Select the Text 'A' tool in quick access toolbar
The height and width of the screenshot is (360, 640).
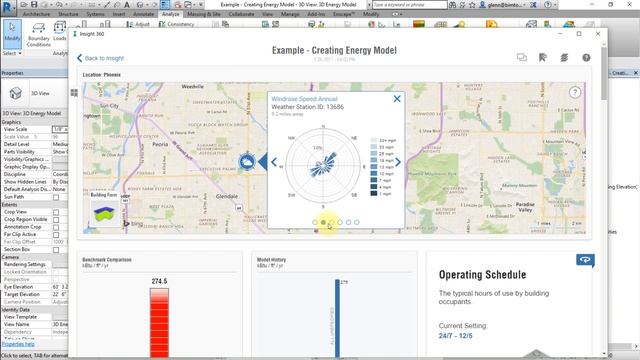(127, 4)
